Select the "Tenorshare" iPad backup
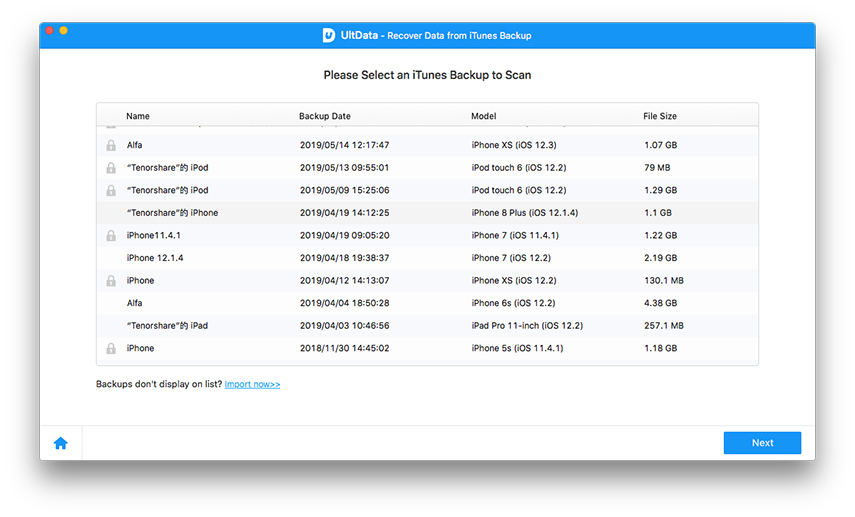The image size is (855, 517). pyautogui.click(x=427, y=326)
